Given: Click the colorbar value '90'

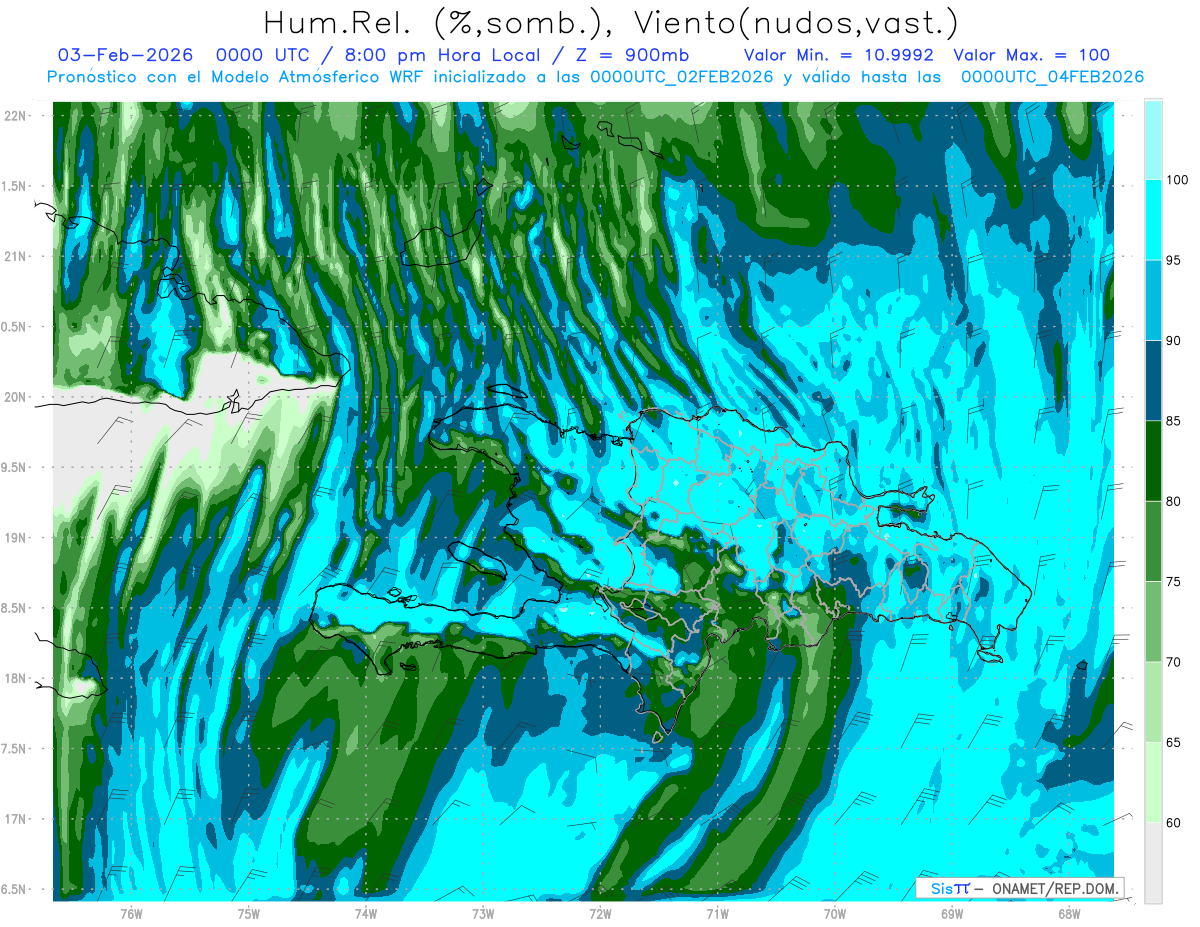Looking at the screenshot, I should (1174, 341).
